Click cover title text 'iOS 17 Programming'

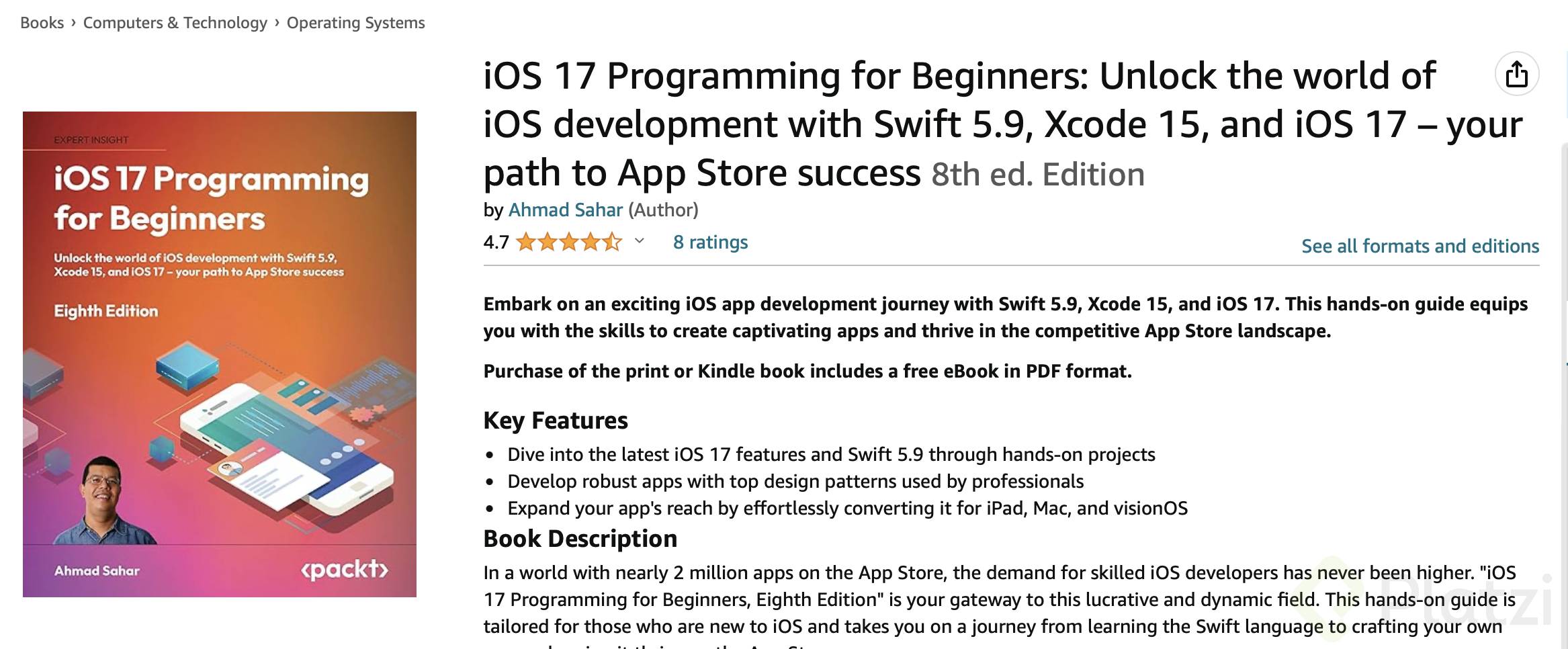click(x=211, y=179)
